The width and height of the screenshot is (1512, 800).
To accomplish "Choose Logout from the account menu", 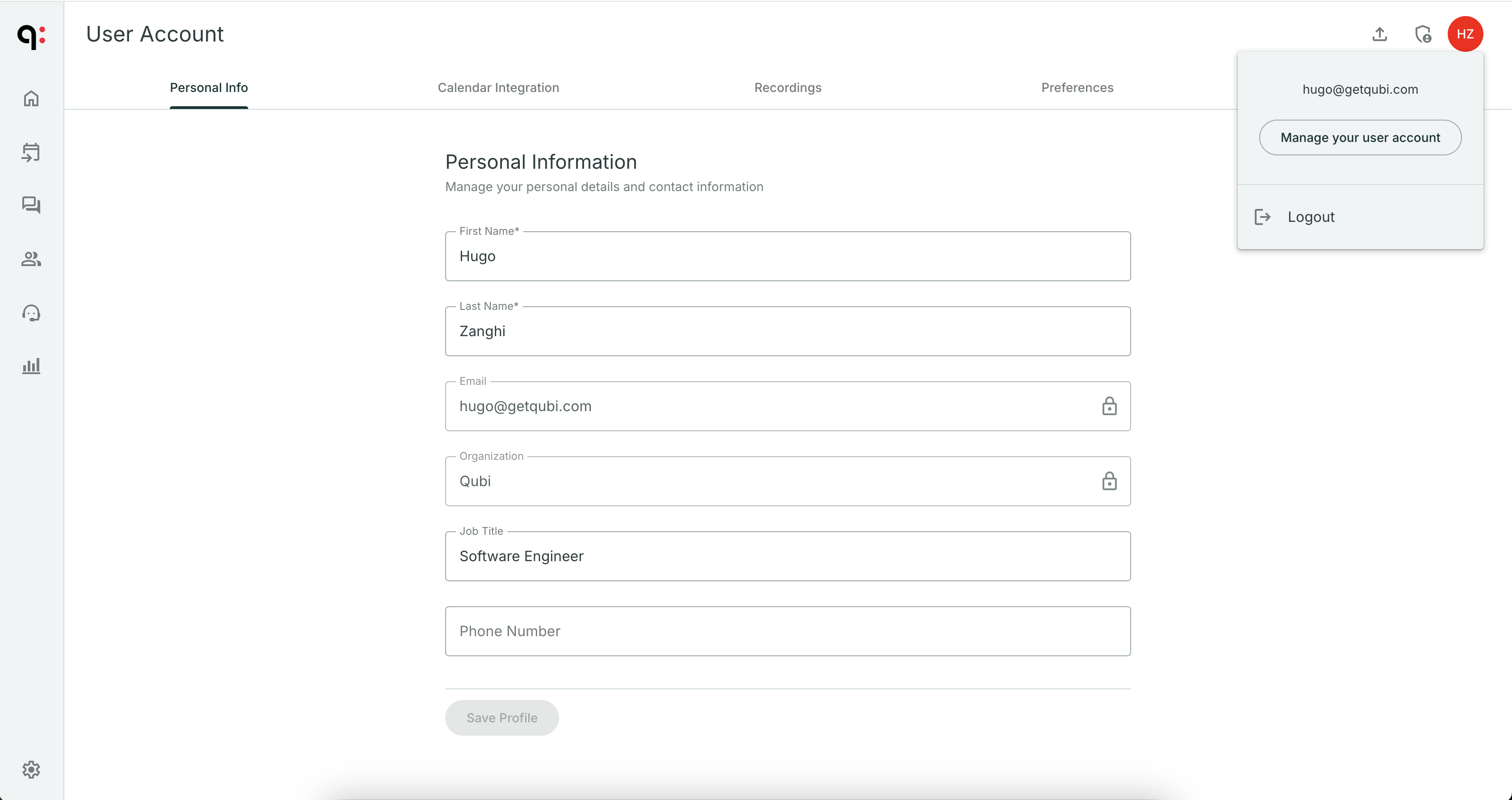I will coord(1360,217).
